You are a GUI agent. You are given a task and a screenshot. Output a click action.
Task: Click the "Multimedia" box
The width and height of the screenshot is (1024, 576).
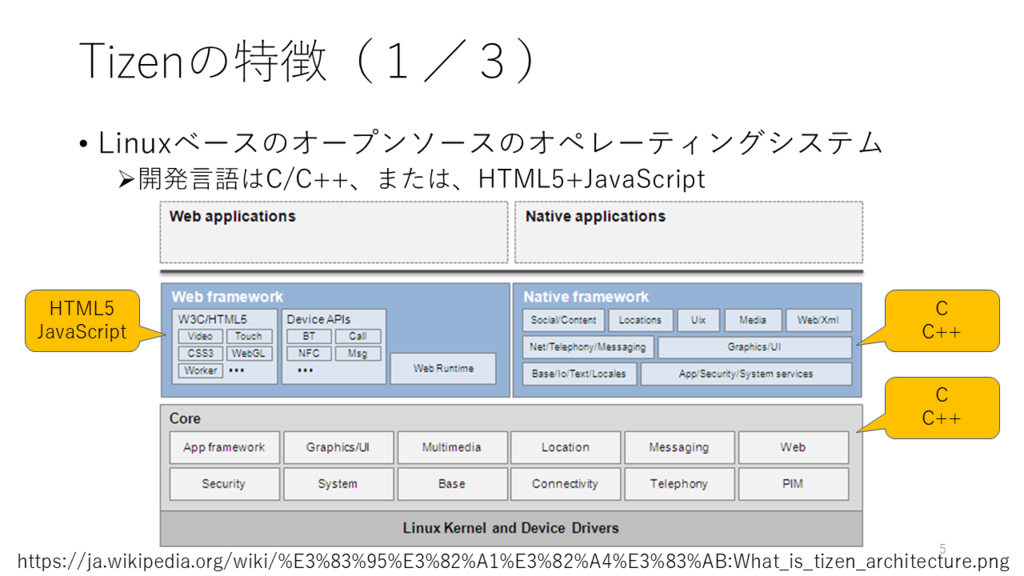pyautogui.click(x=452, y=447)
